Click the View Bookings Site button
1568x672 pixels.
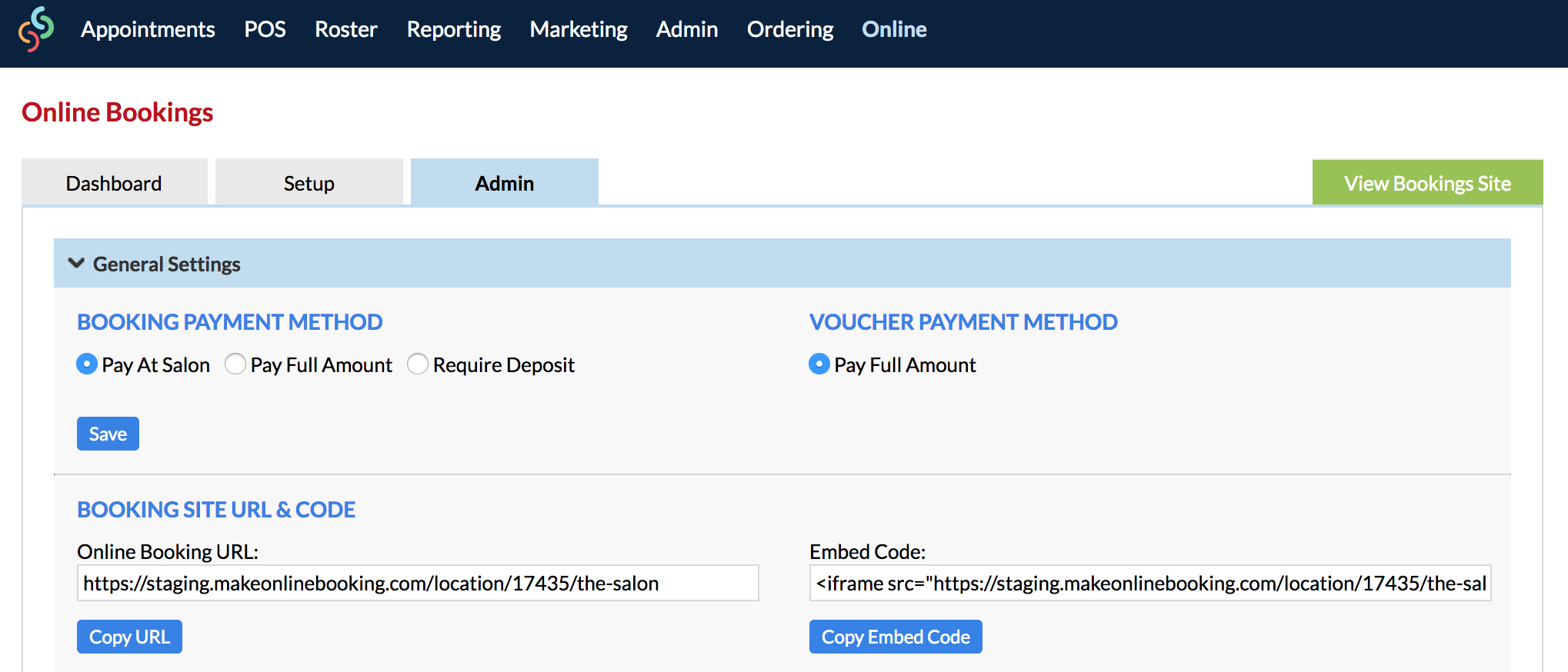pos(1427,183)
